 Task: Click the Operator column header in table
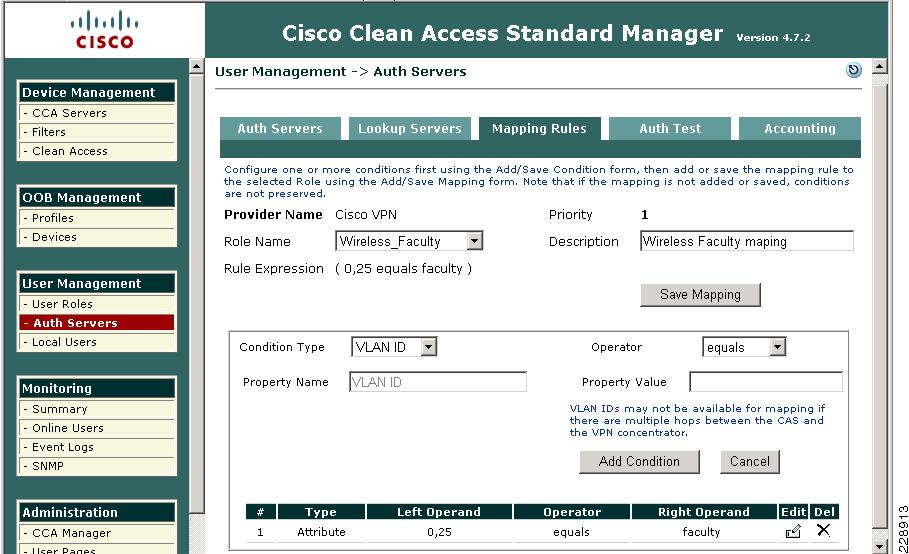click(572, 512)
